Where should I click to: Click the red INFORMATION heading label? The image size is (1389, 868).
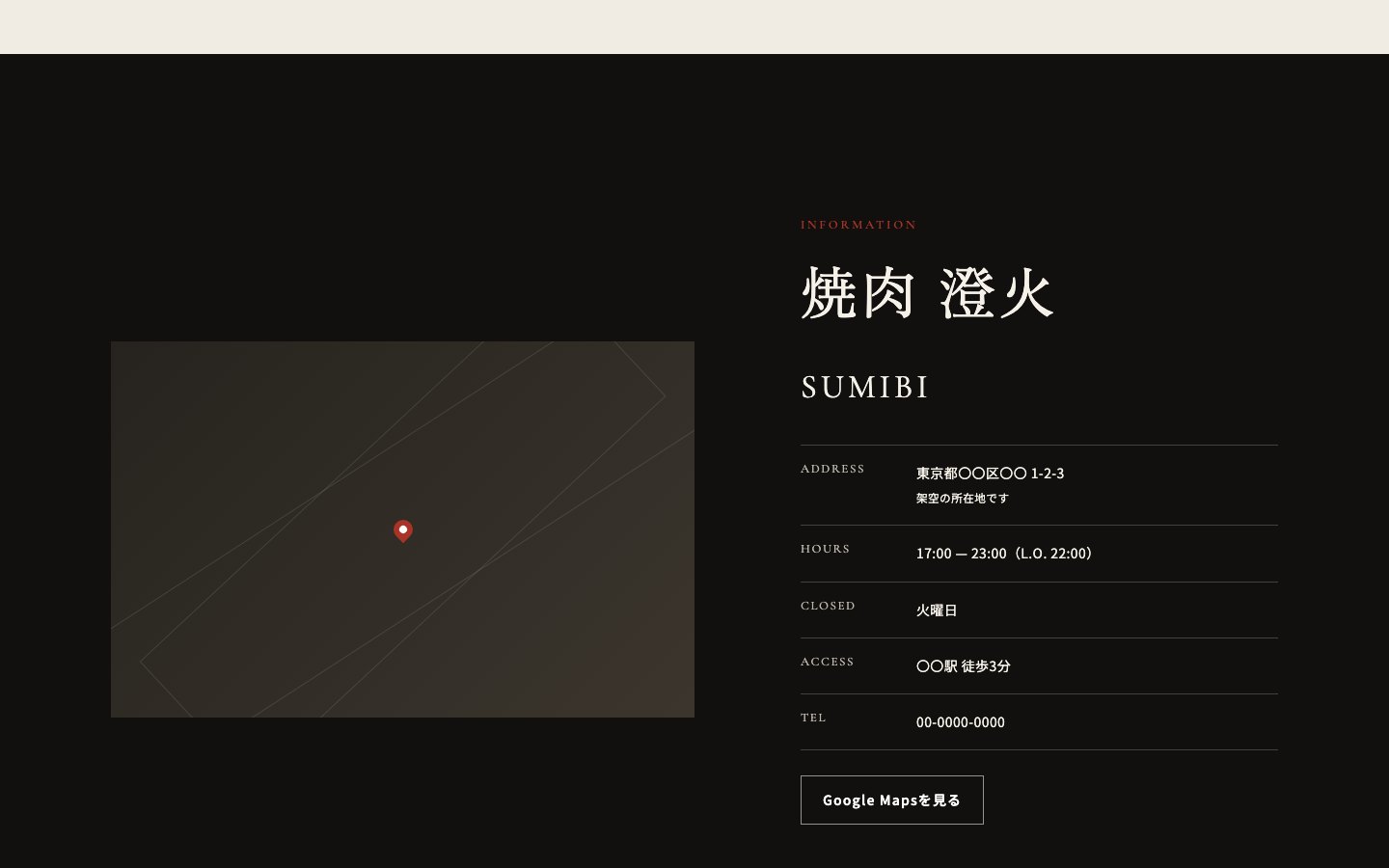858,225
